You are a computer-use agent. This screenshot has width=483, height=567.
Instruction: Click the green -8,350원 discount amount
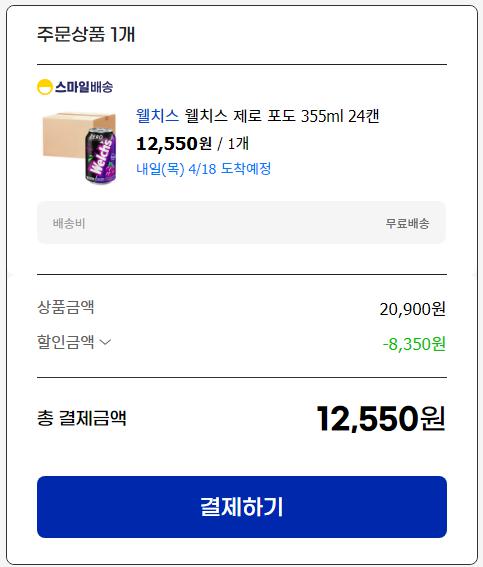coord(414,344)
